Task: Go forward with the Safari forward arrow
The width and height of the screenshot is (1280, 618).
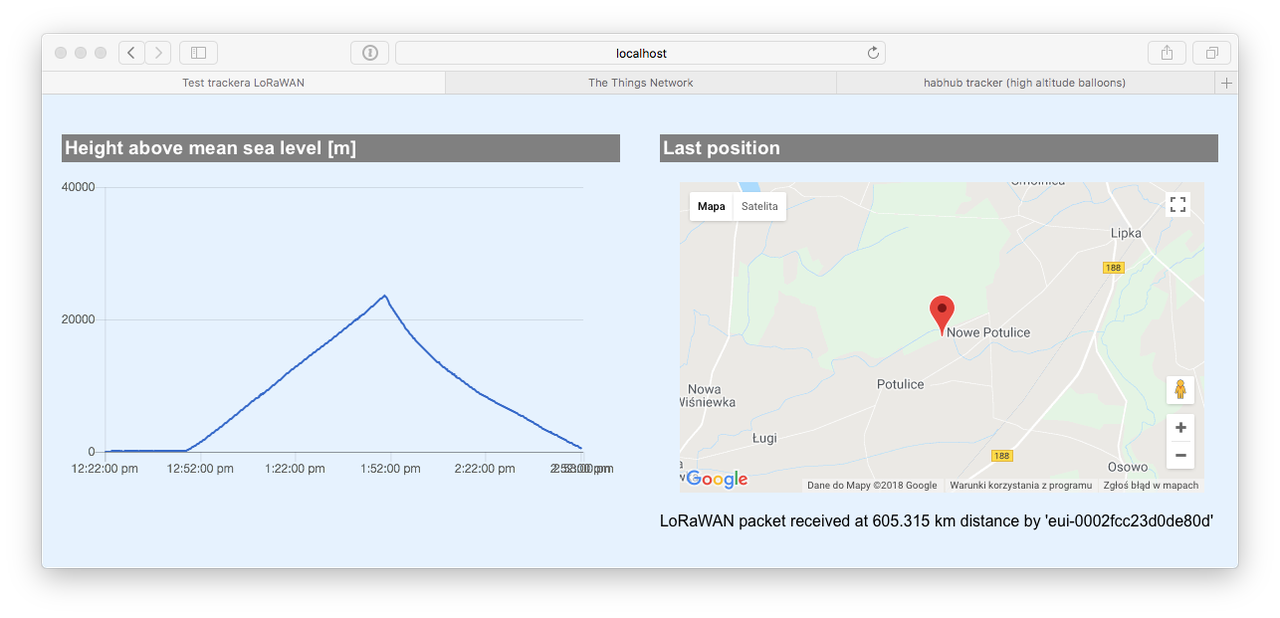Action: coord(158,53)
